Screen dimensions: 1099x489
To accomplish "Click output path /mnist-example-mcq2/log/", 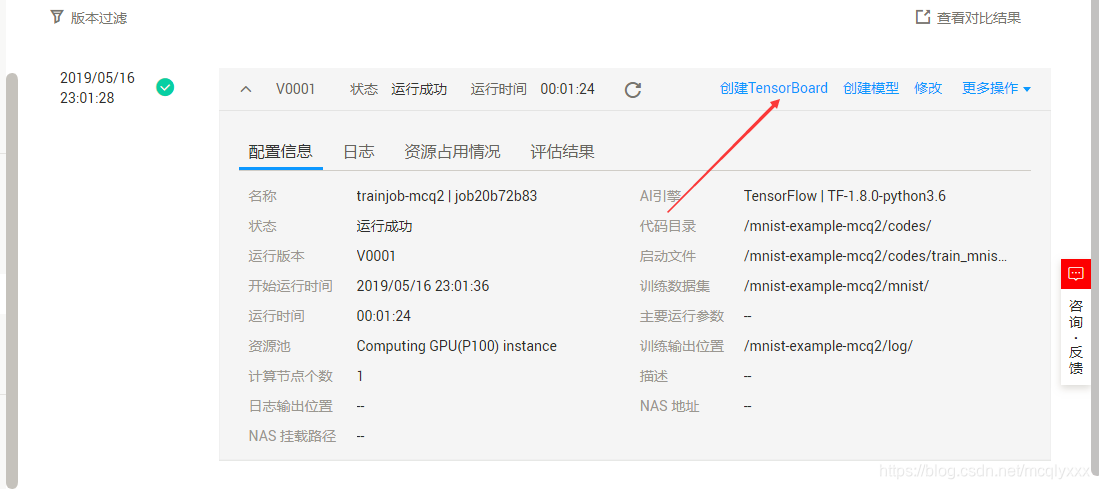I will 828,346.
